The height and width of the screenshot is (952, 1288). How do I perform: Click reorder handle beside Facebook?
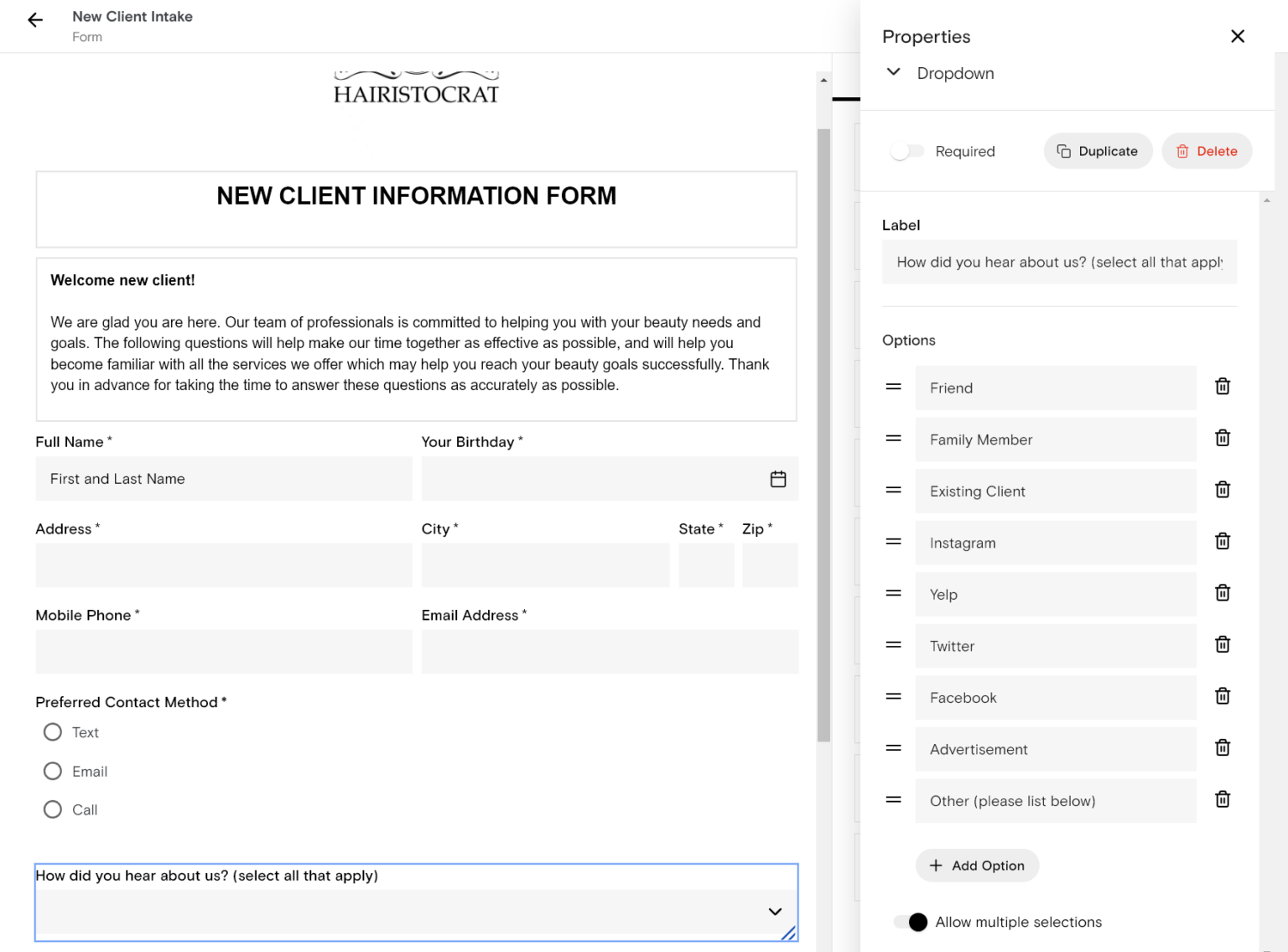(x=894, y=696)
